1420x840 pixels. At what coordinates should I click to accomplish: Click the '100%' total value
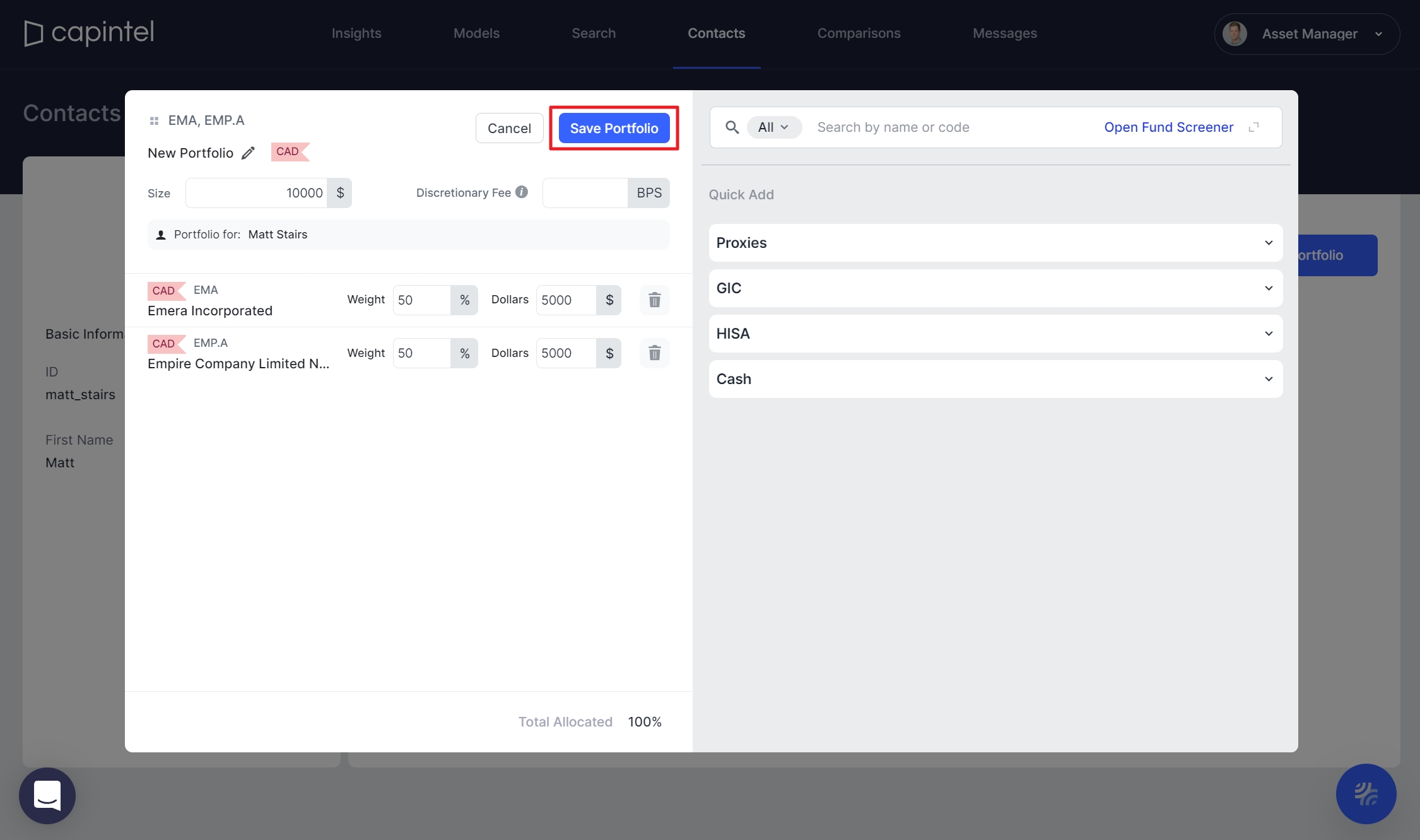point(645,722)
